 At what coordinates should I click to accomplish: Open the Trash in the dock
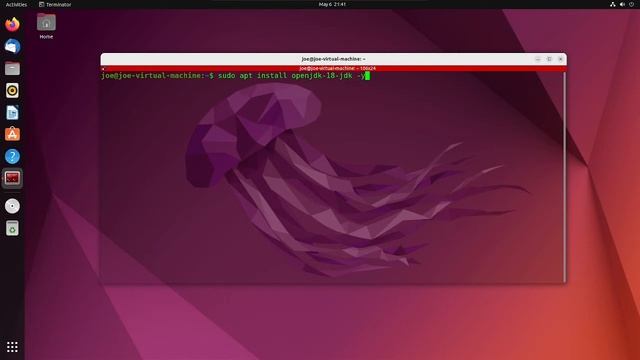[12, 228]
